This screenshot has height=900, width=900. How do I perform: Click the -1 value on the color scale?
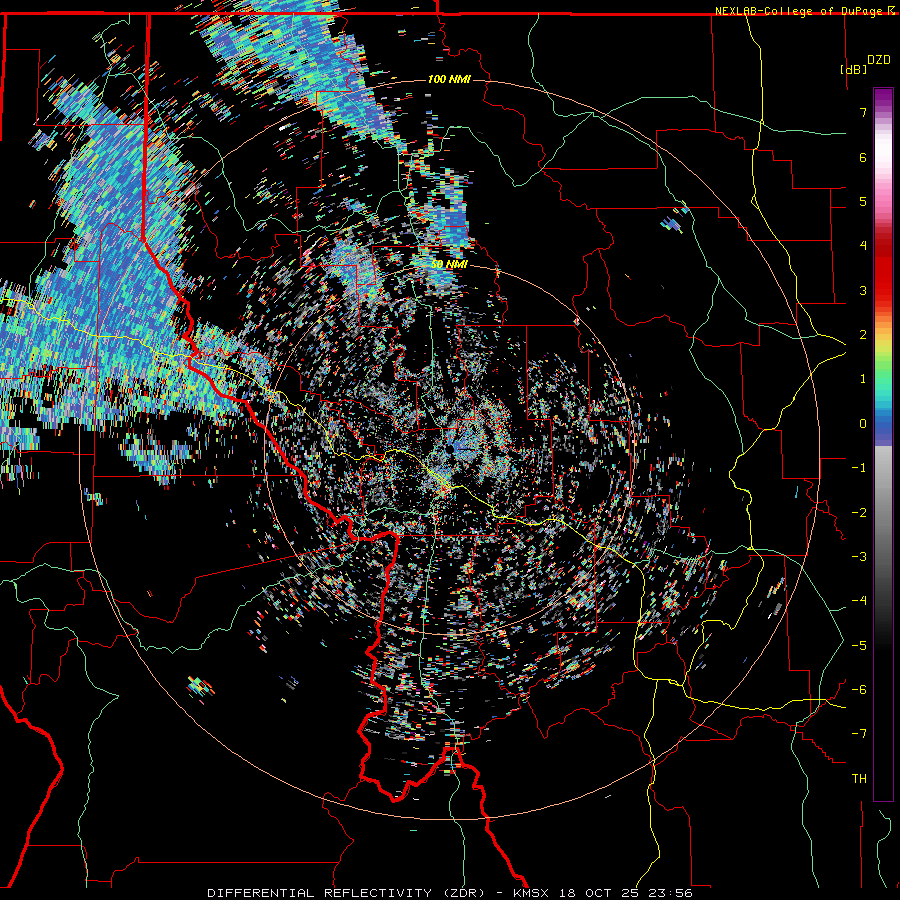coord(859,467)
